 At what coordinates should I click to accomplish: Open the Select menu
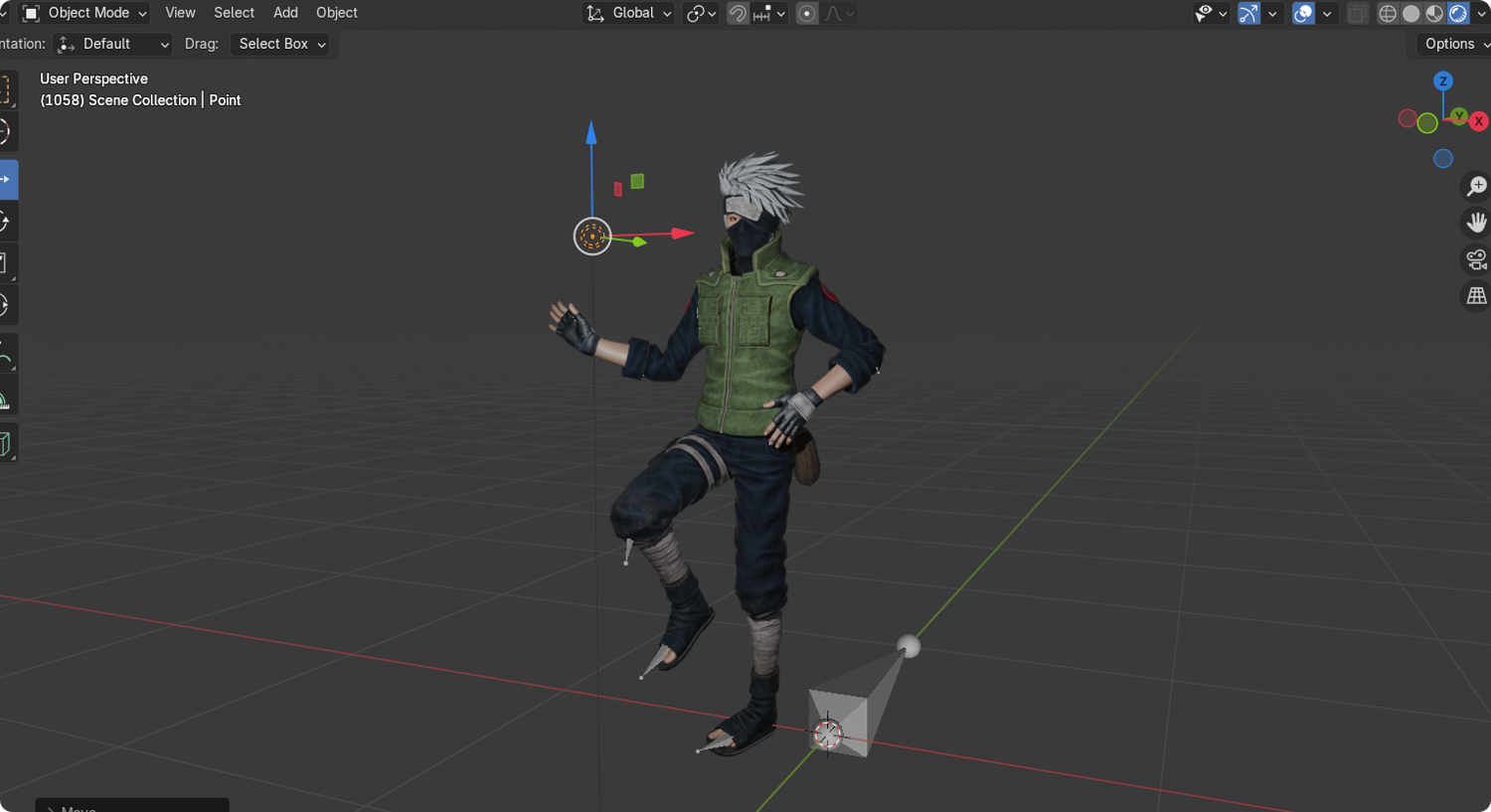235,13
